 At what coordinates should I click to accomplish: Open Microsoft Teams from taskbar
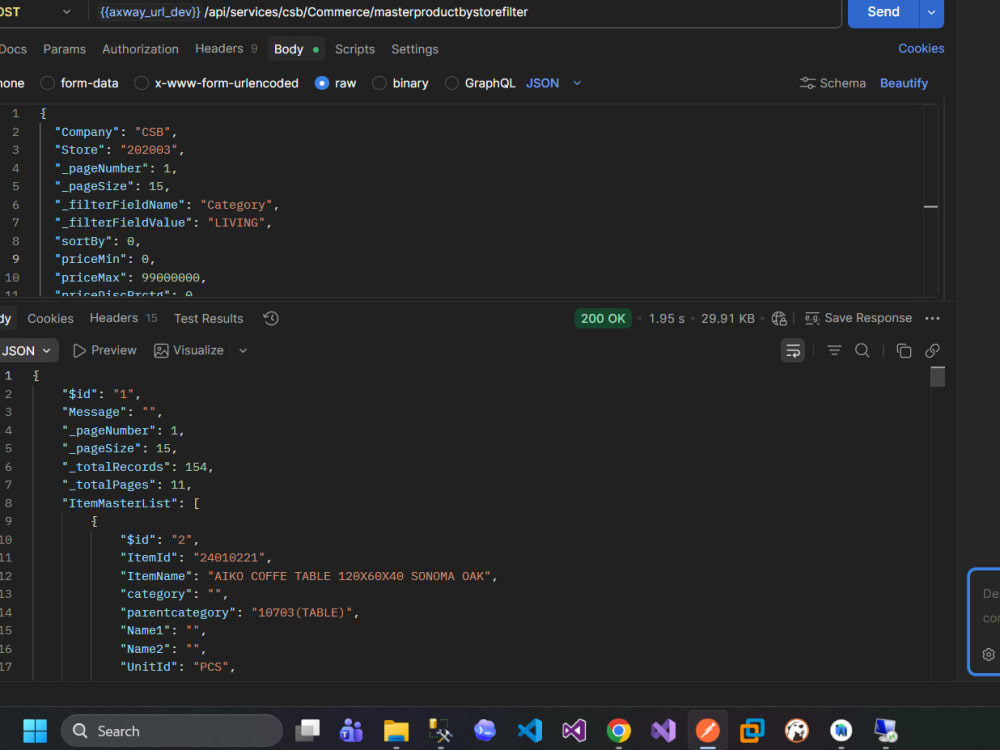pos(351,730)
